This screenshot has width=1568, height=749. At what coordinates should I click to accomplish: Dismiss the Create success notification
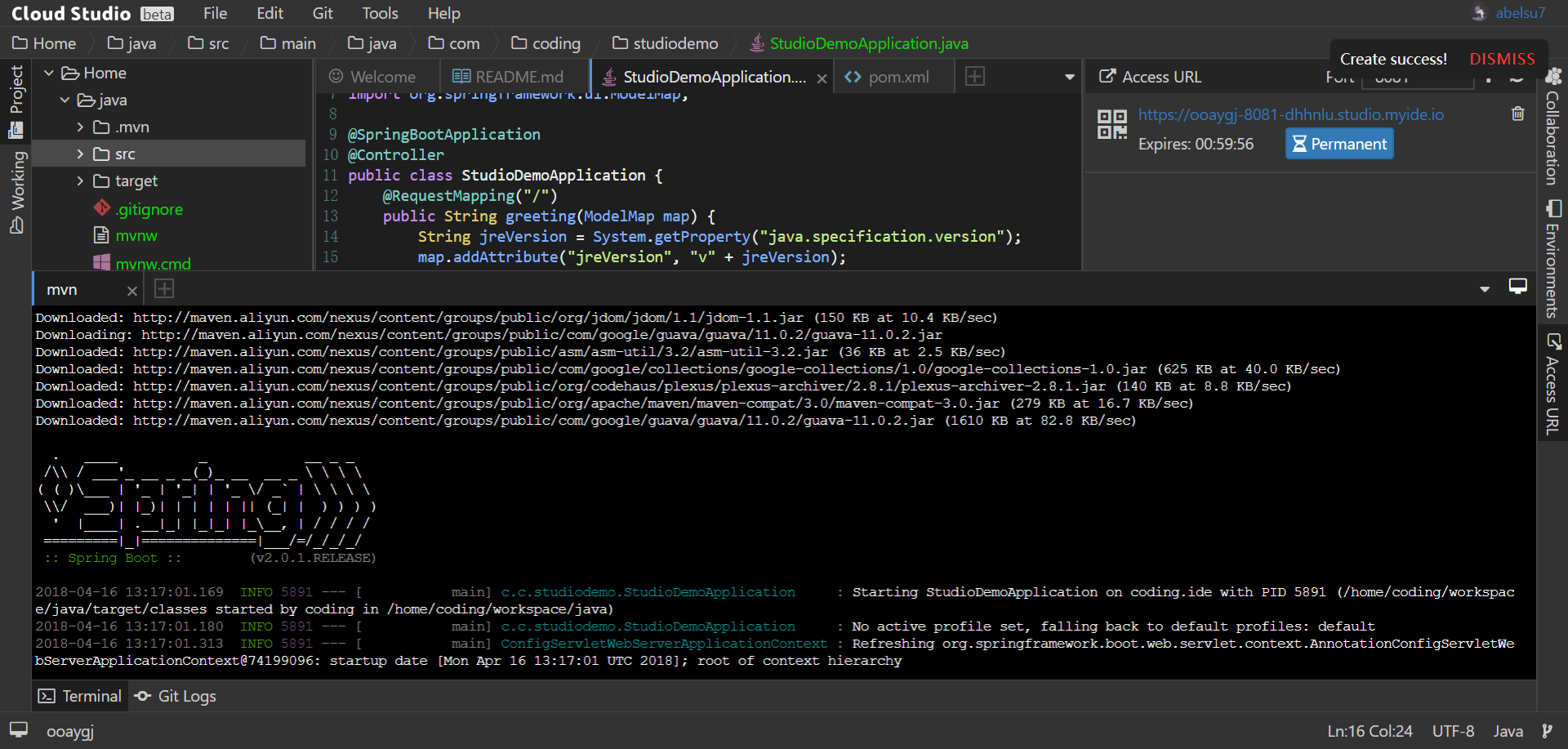(x=1502, y=59)
